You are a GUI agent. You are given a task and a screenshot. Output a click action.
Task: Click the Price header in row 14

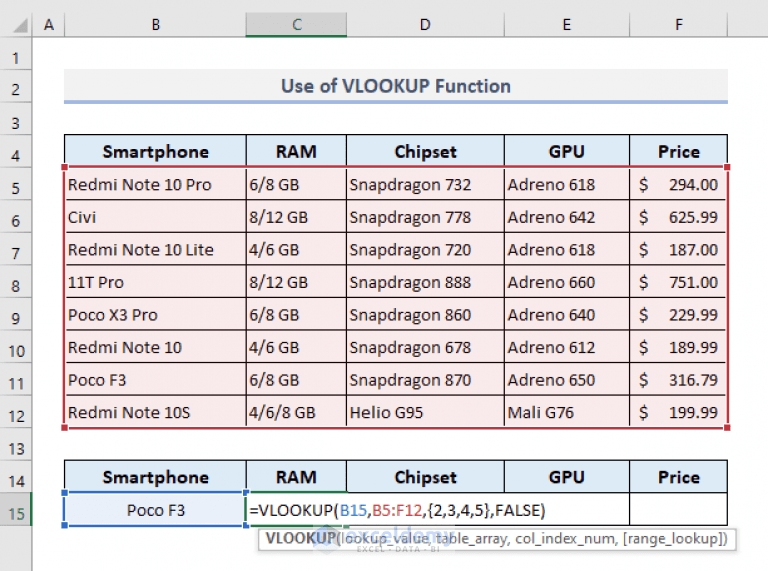(678, 477)
